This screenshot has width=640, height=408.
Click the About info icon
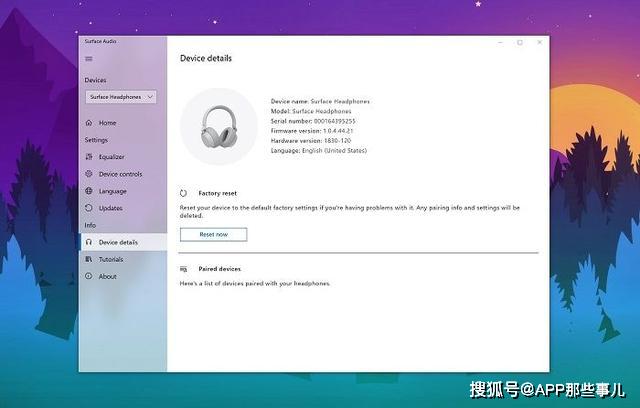89,276
